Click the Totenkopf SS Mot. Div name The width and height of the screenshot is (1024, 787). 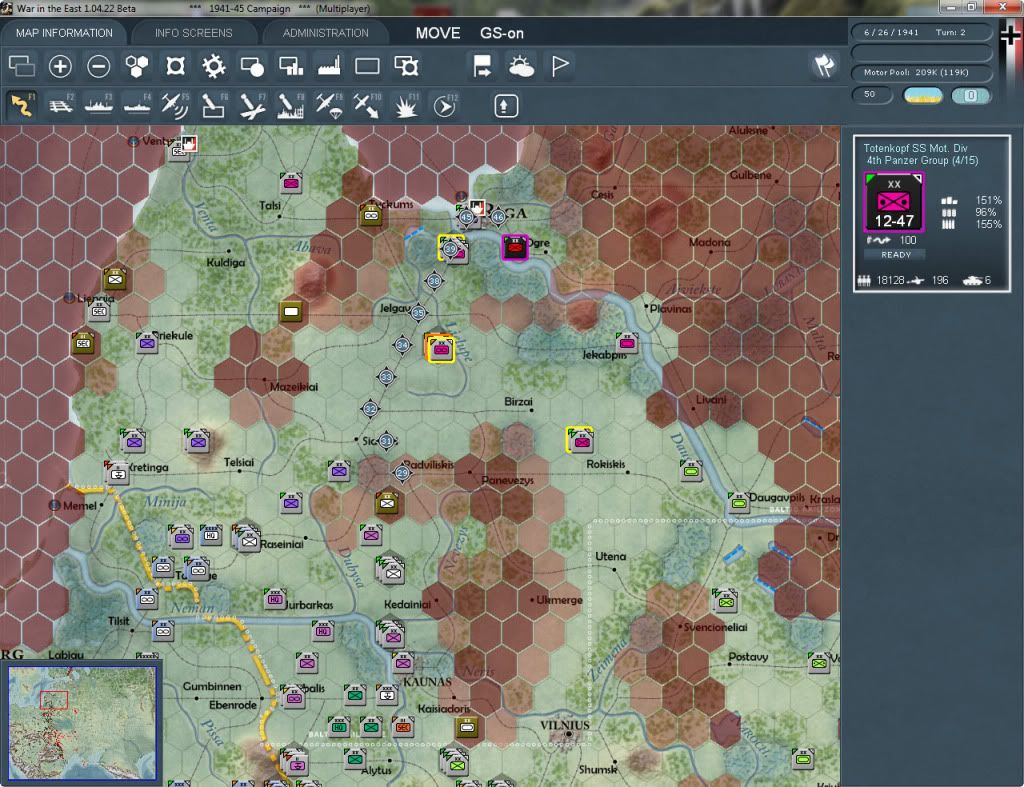pyautogui.click(x=916, y=148)
